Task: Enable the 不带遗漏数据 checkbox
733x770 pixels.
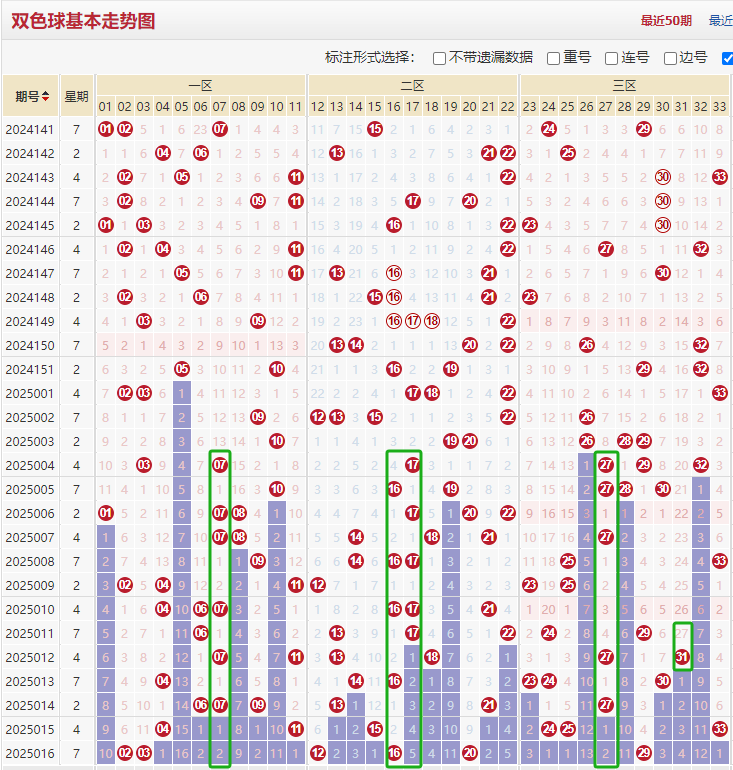Action: [x=440, y=58]
